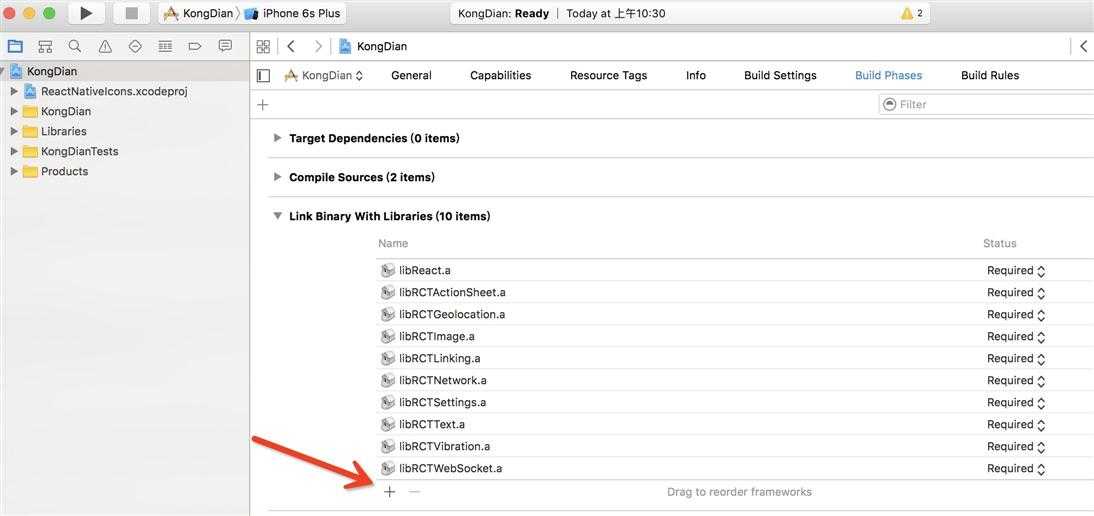The image size is (1094, 516).
Task: Choose iPhone 6s Plus device destination
Action: coord(292,13)
